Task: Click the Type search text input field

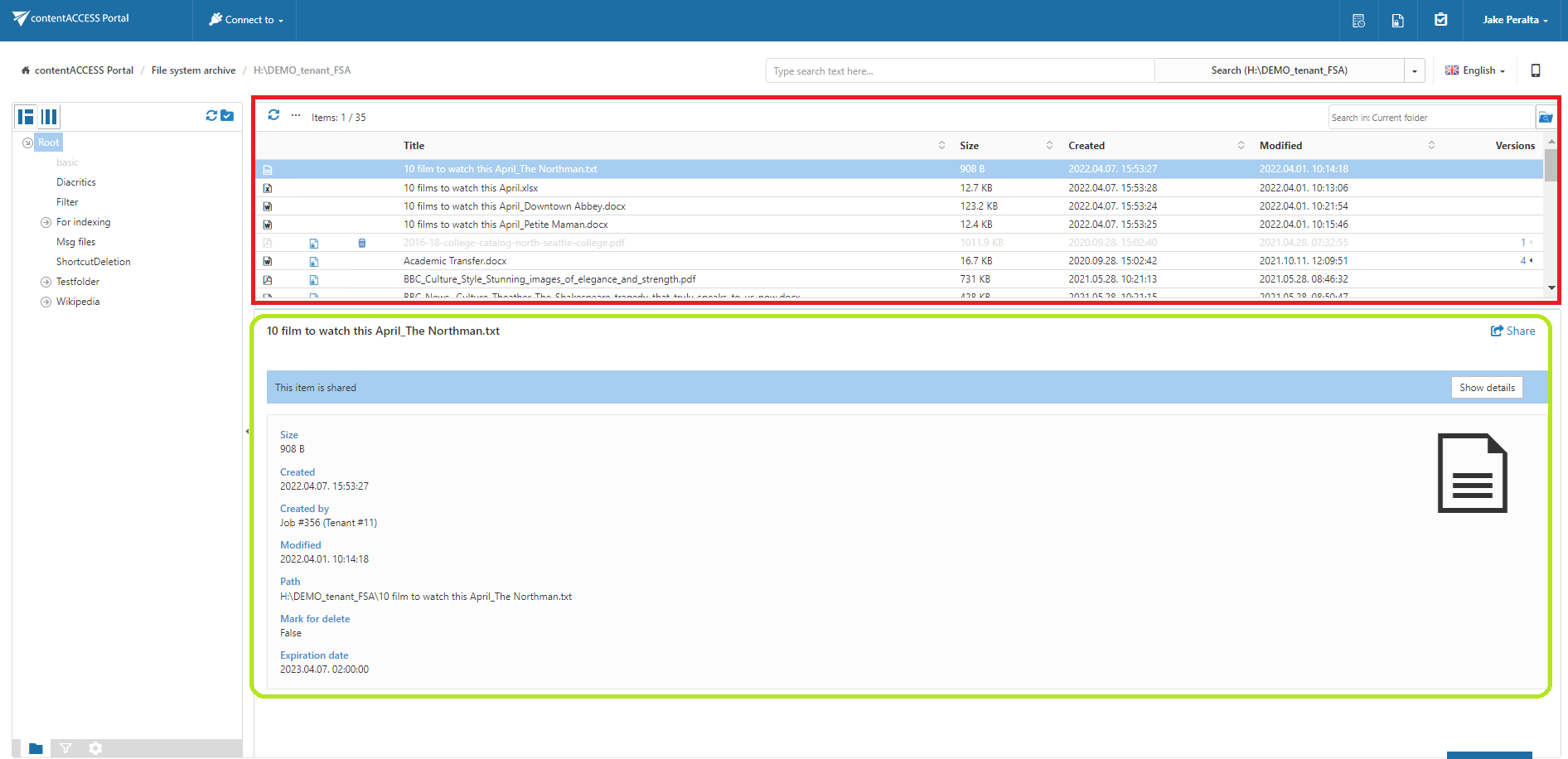Action: click(959, 71)
